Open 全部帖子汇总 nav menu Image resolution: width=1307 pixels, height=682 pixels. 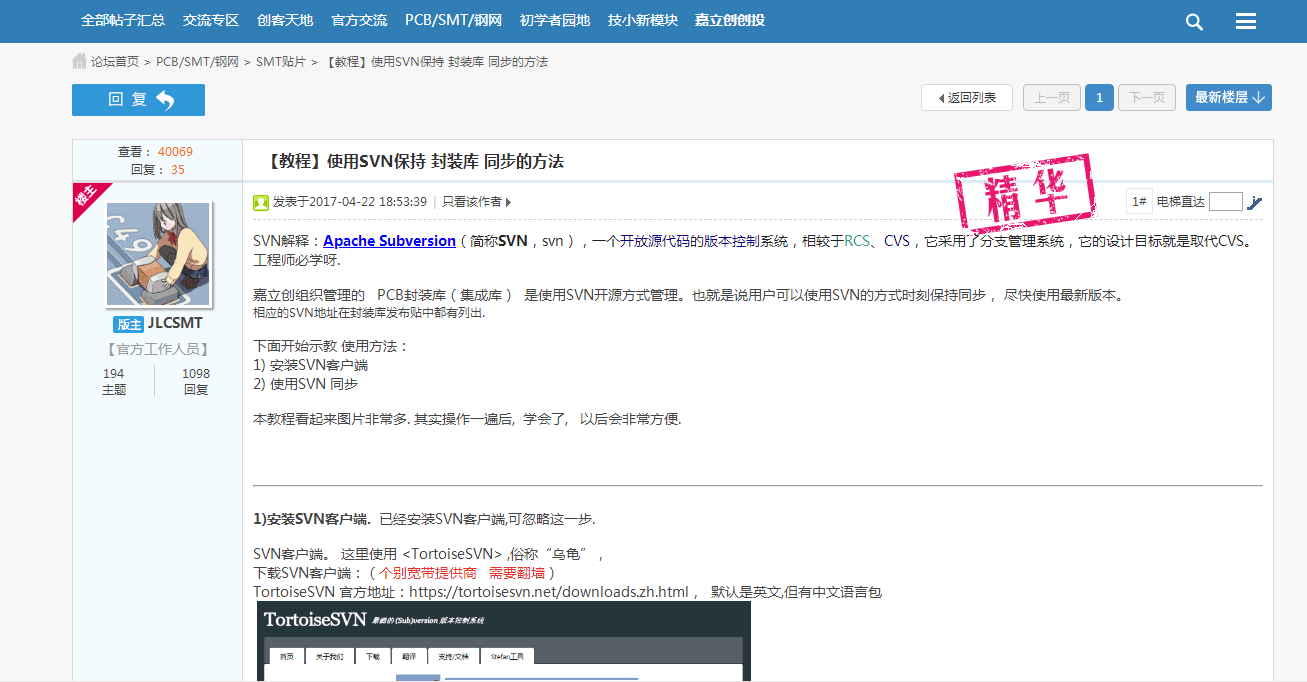click(123, 20)
